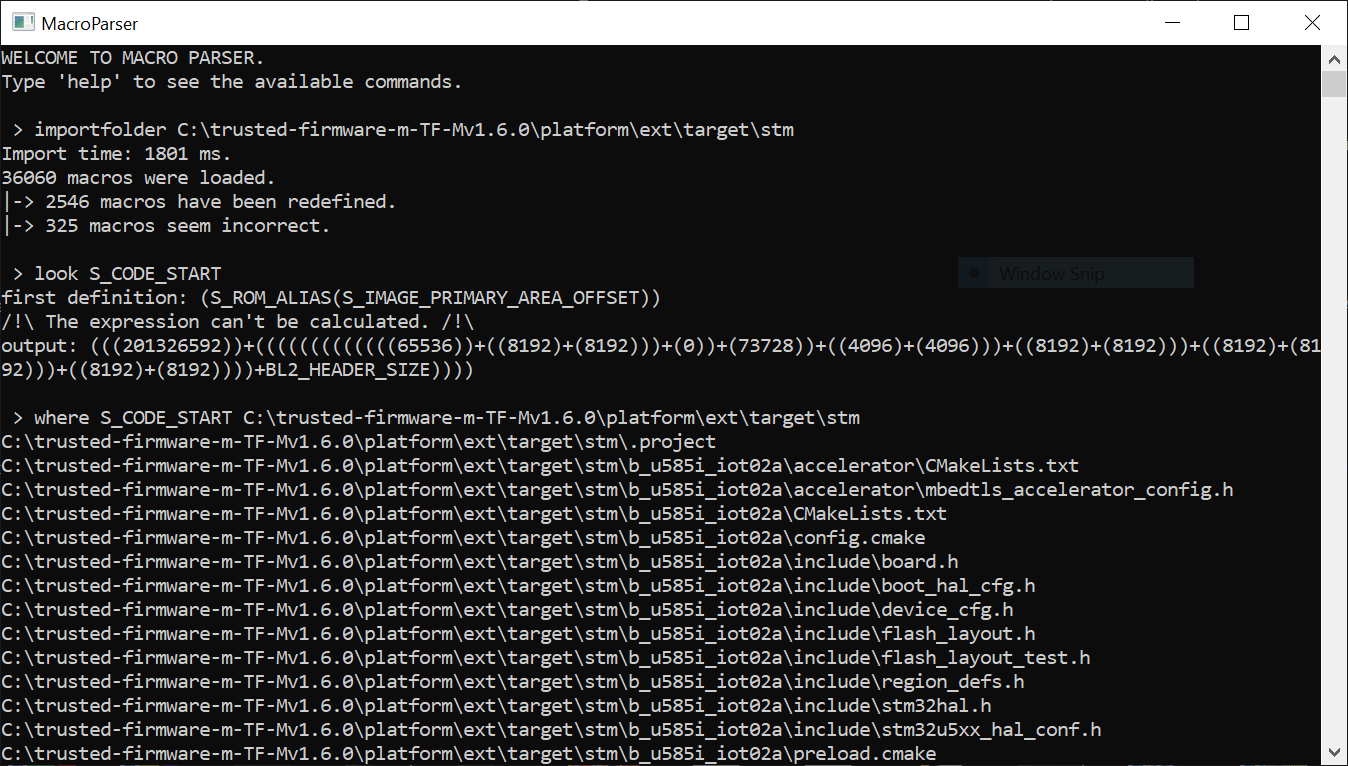
Task: Click the MacroParser app icon in title bar
Action: pyautogui.click(x=21, y=22)
